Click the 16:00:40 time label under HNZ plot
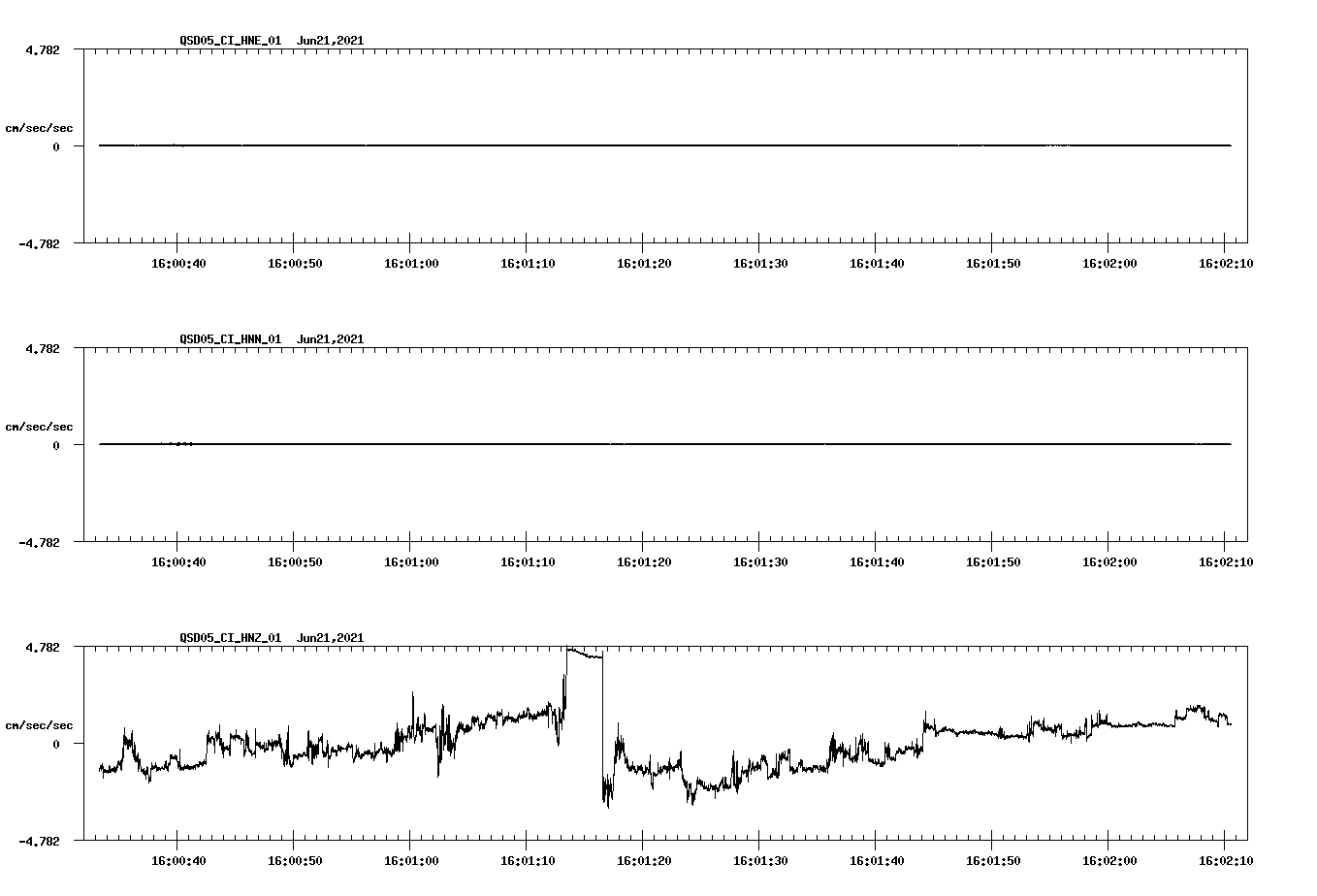This screenshot has width=1317, height=896. click(178, 860)
